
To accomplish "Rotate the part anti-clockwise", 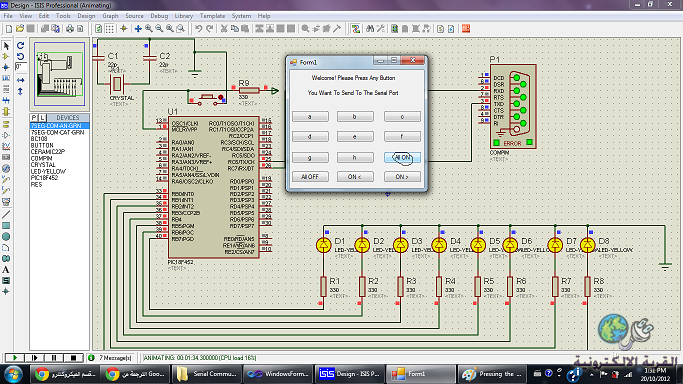I will click(x=20, y=57).
